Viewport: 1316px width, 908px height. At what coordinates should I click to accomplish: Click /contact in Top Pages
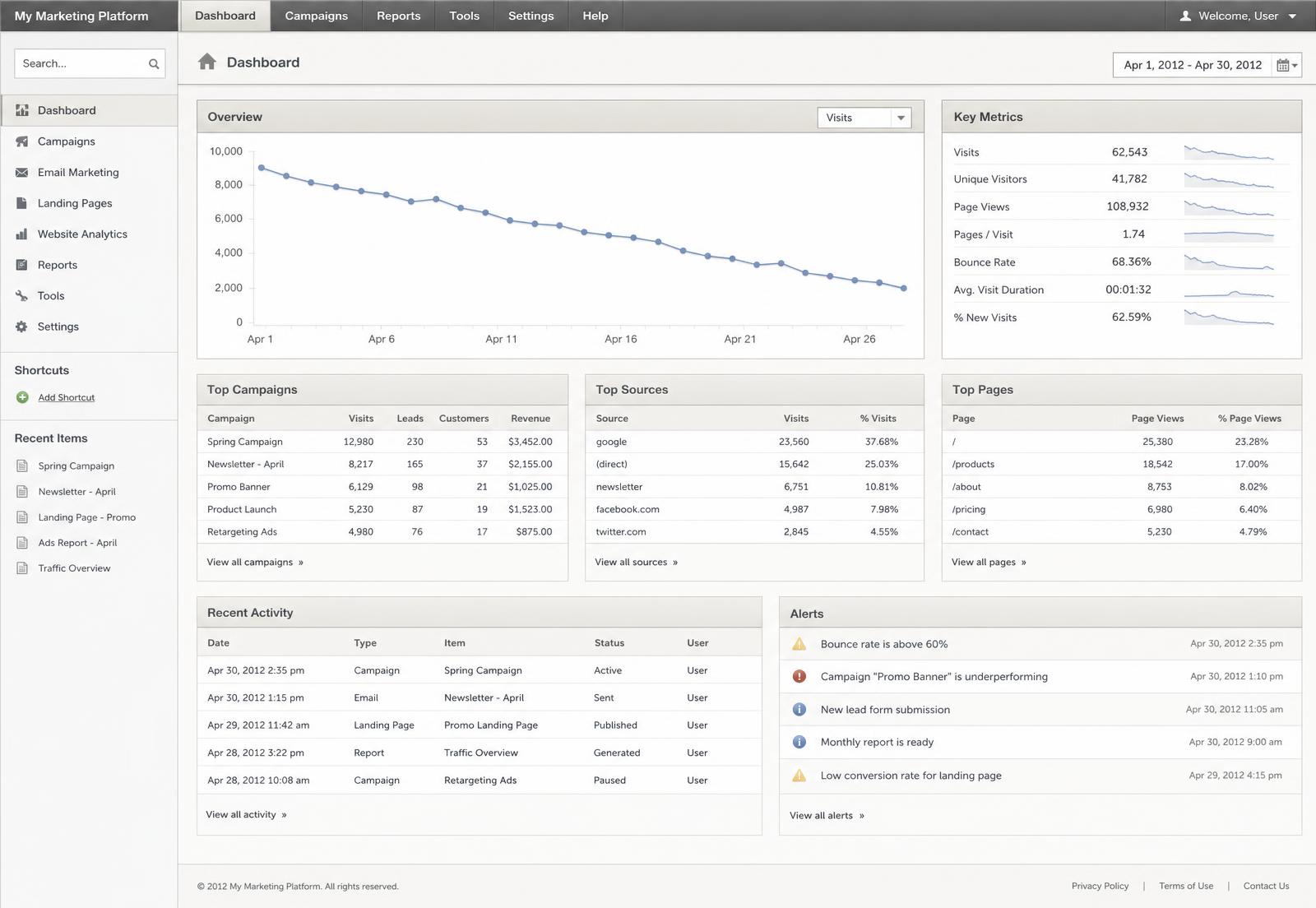(x=971, y=532)
